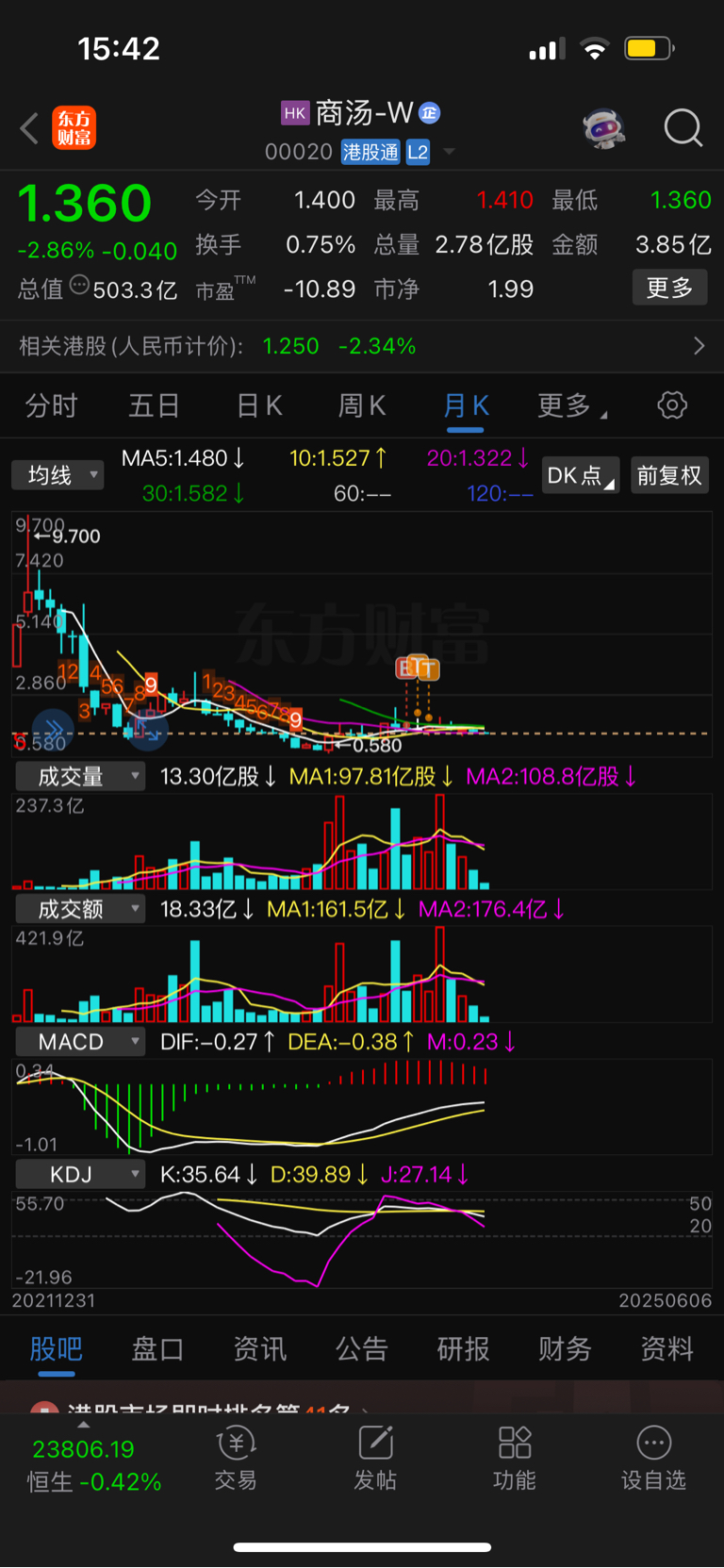Select the 盘口 tab
724x1568 pixels.
click(157, 1349)
